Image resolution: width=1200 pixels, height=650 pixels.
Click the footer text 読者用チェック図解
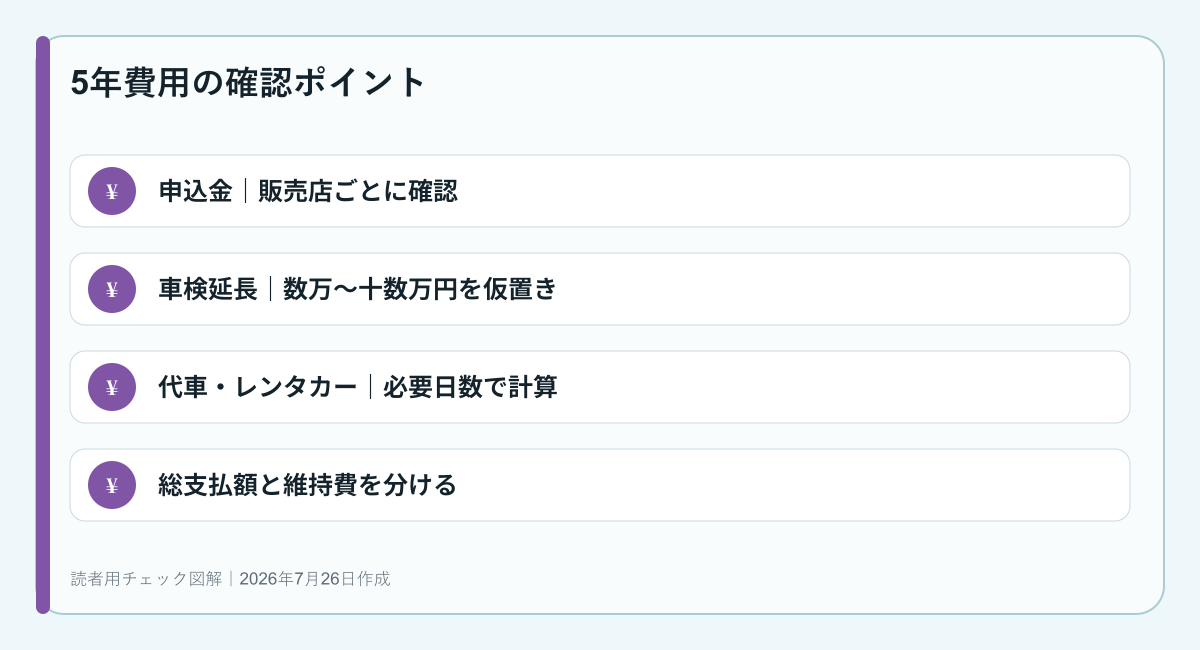(149, 579)
